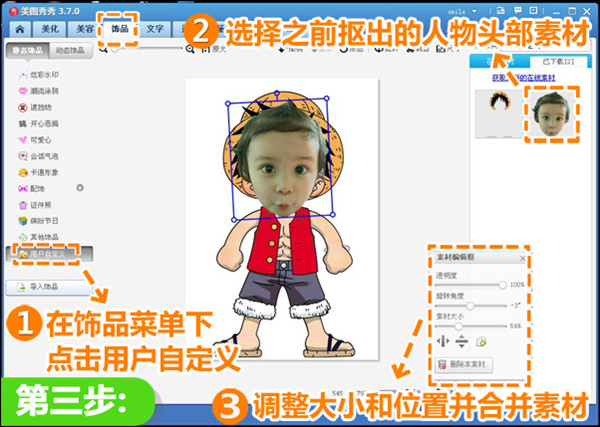This screenshot has height=427, width=600.
Task: Click the zoom-in magnifier icon
Action: (x=190, y=49)
